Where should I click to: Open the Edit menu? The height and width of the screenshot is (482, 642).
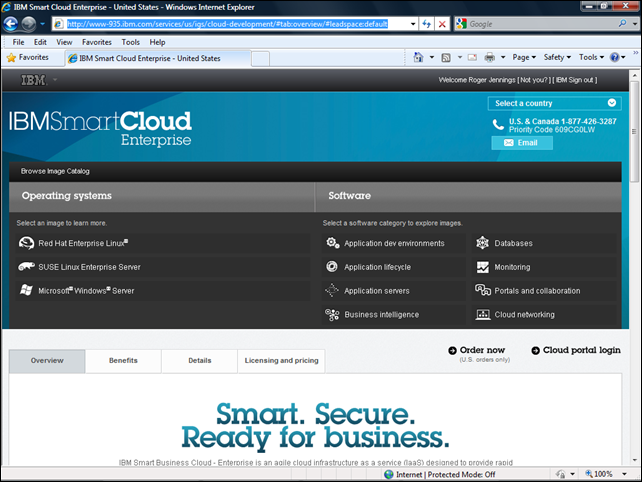pyautogui.click(x=40, y=42)
